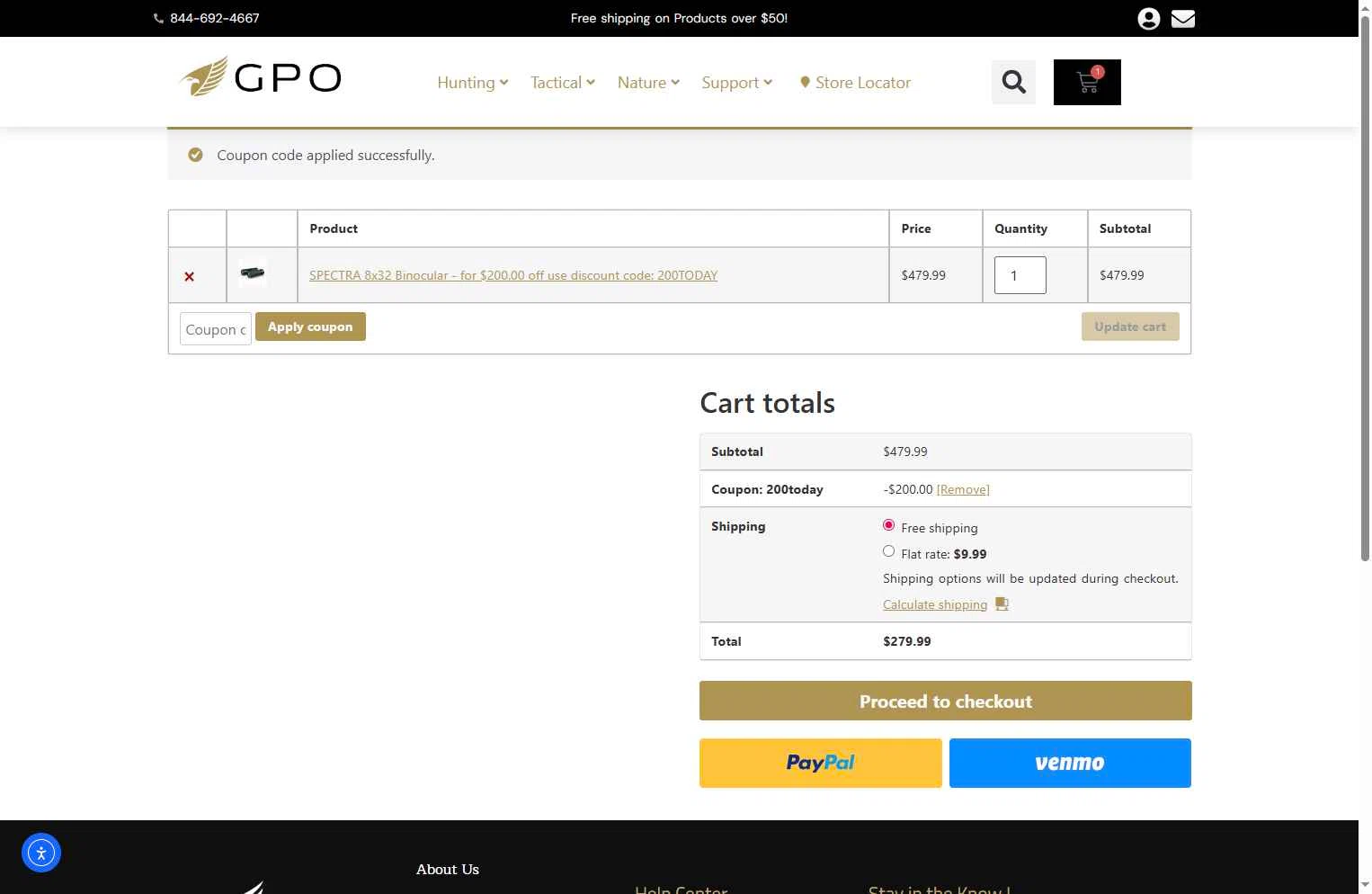Expand the Support menu
1372x894 pixels.
(737, 83)
